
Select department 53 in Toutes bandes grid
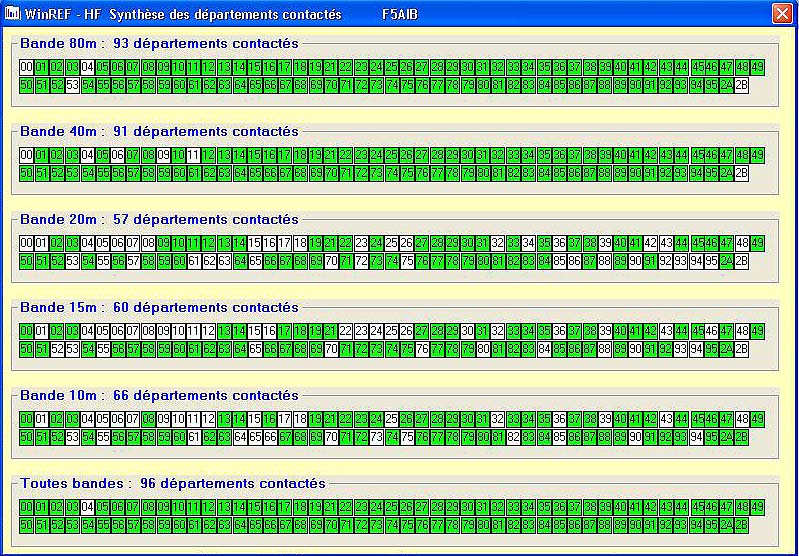(x=72, y=525)
